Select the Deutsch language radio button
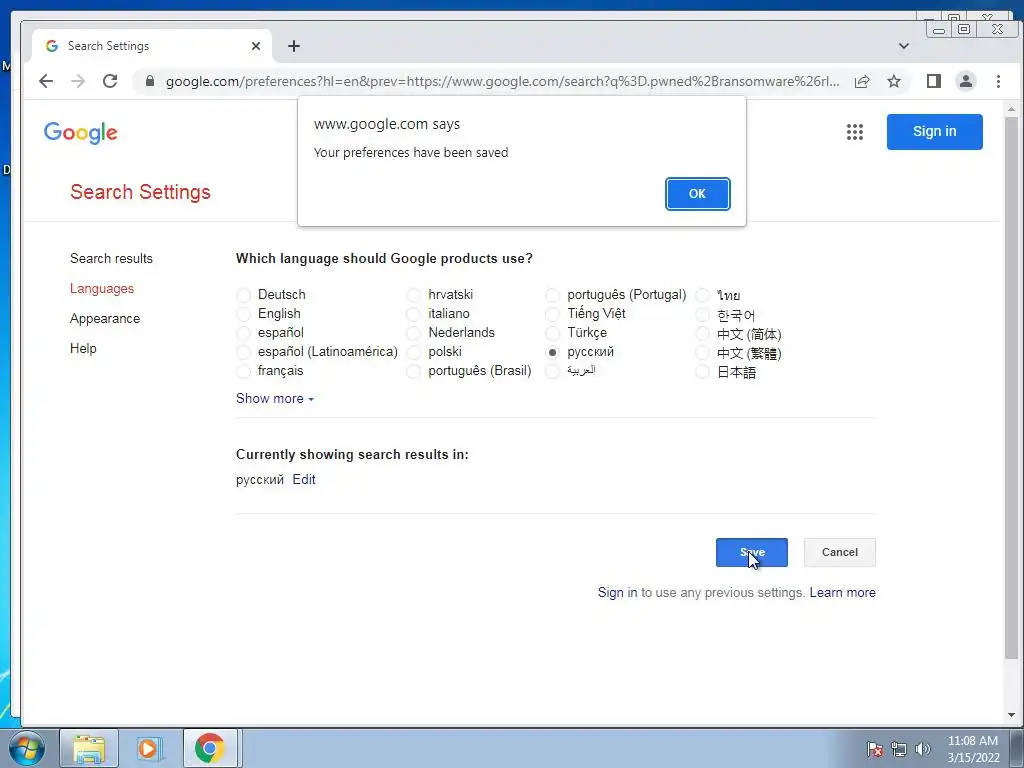Screen dimensions: 1024x768 (x=244, y=295)
